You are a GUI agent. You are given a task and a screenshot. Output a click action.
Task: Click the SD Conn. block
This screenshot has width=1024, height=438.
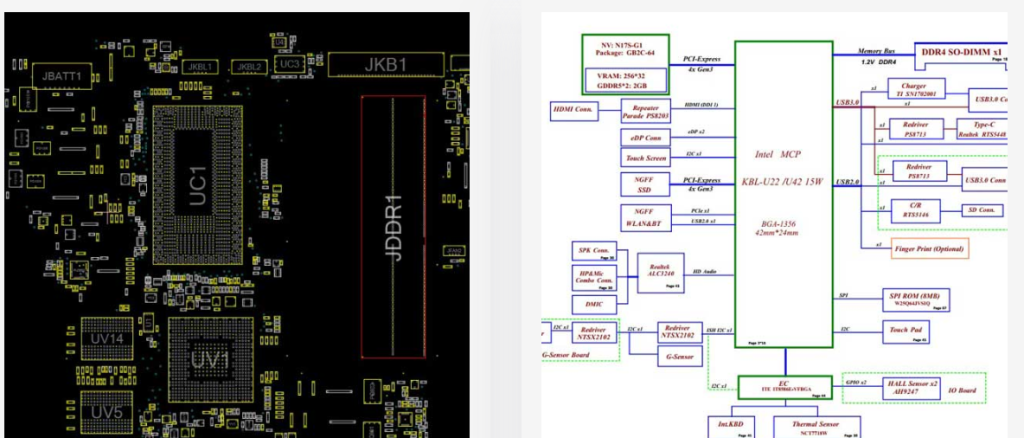tap(982, 210)
